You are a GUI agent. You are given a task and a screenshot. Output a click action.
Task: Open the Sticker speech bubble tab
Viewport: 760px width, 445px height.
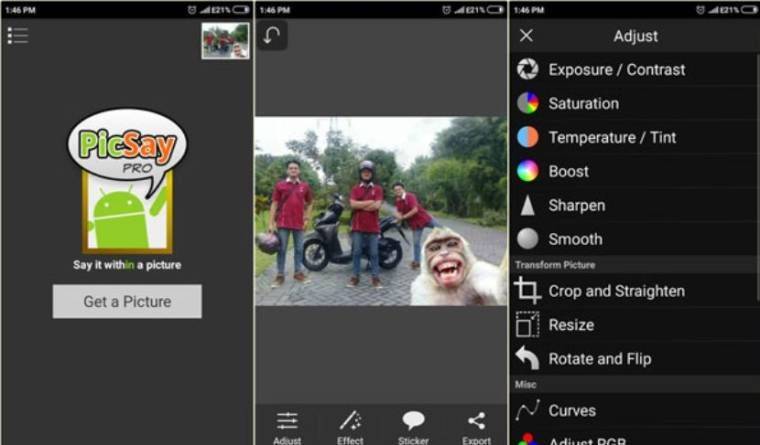pos(414,425)
